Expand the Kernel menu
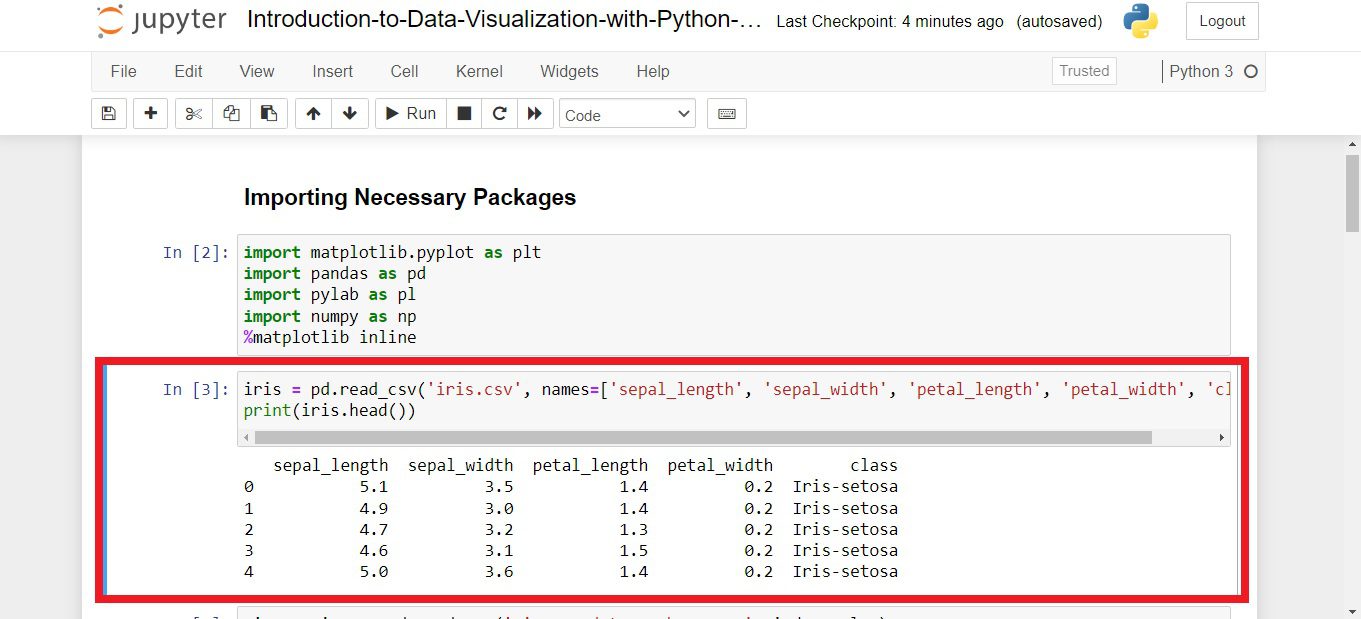The image size is (1361, 619). (478, 71)
